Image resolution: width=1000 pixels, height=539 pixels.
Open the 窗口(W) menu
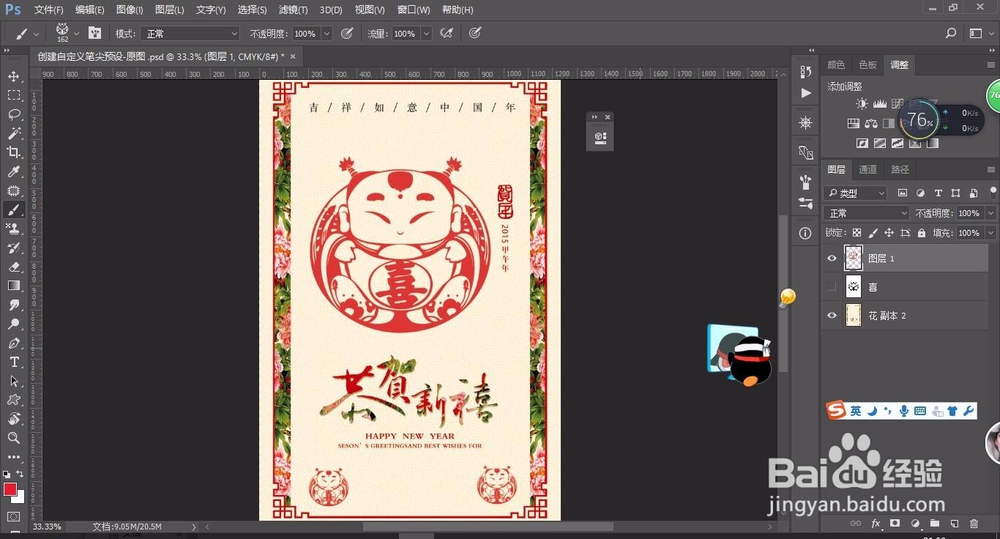414,10
